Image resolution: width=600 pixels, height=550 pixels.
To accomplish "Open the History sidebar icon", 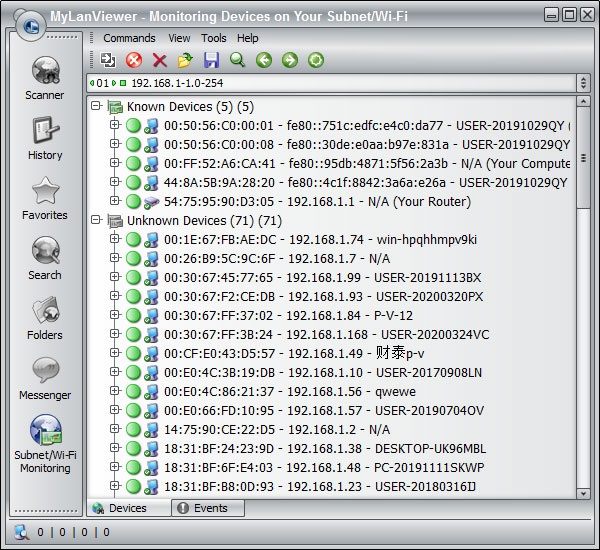I will 46,131.
